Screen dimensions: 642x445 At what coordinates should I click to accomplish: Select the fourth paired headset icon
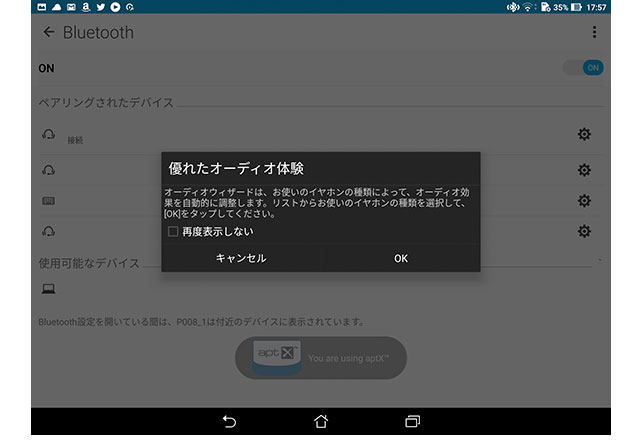[48, 231]
